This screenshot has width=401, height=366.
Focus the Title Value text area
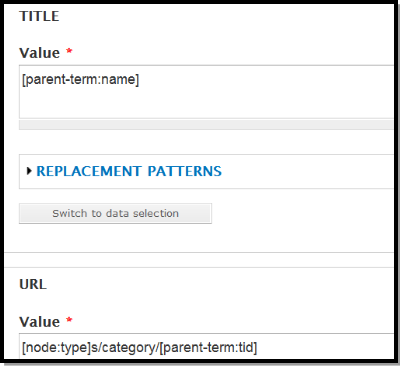pos(207,92)
